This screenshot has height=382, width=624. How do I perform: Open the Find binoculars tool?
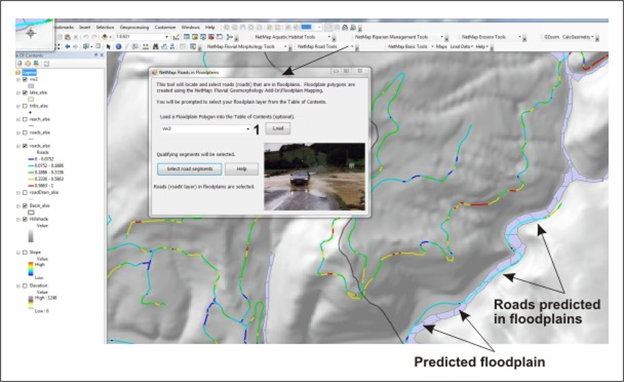point(156,47)
